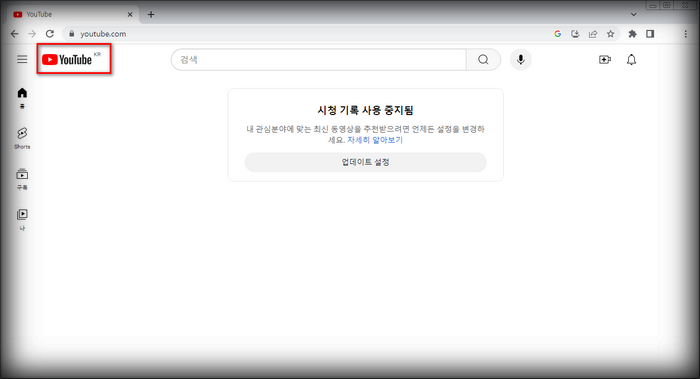
Task: Reload the current page
Action: (x=50, y=34)
